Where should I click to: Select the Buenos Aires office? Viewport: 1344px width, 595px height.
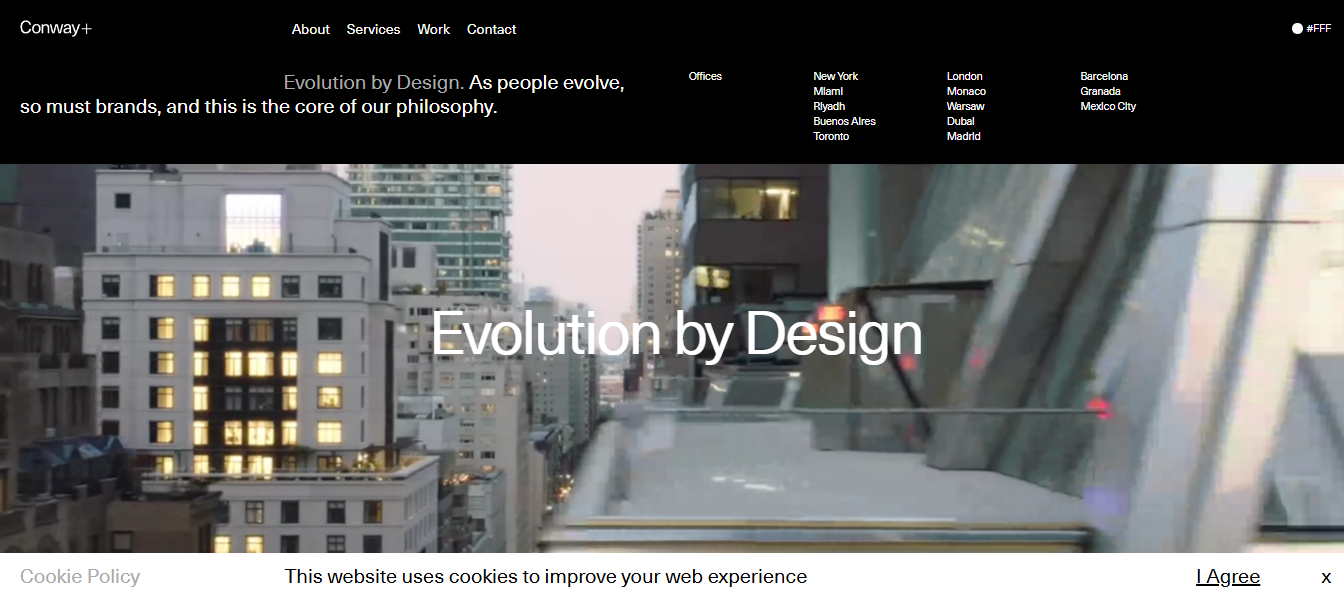(844, 121)
